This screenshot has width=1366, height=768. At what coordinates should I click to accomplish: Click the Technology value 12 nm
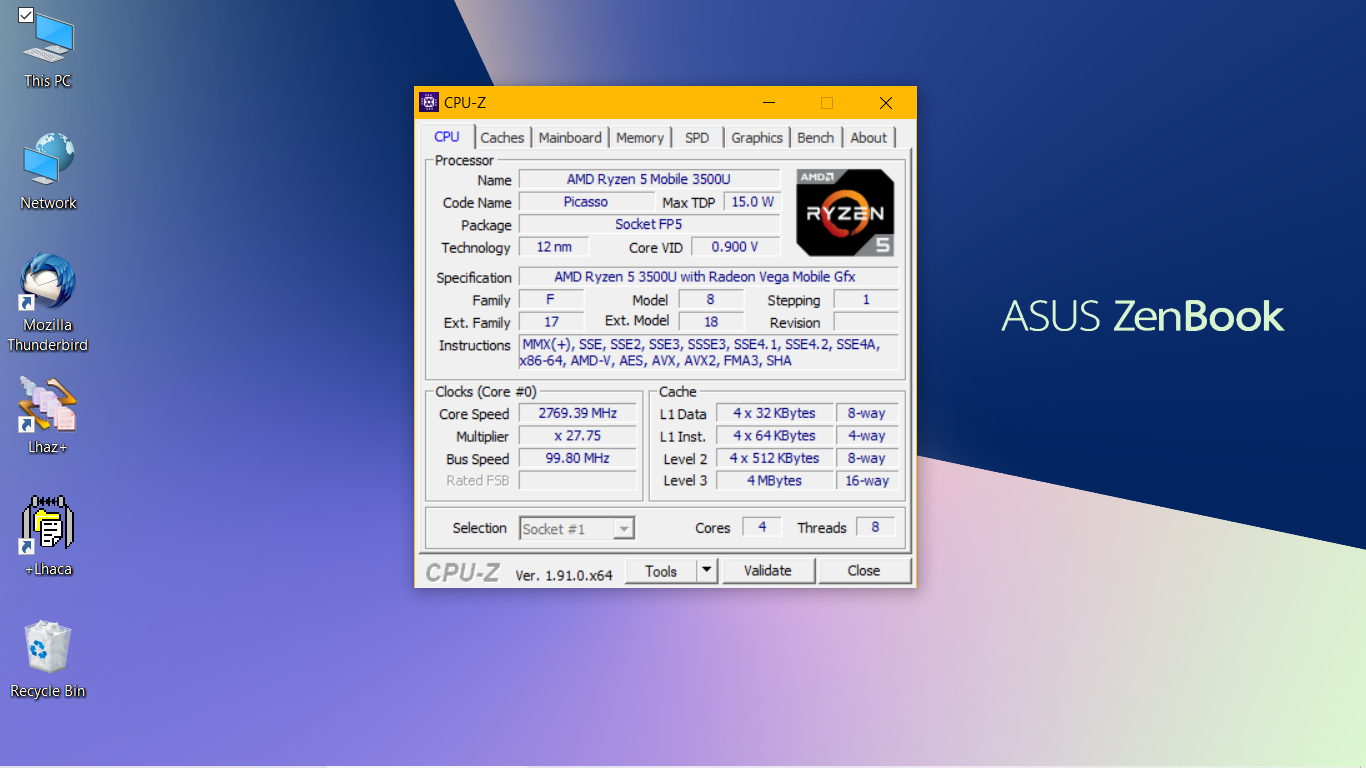click(554, 247)
